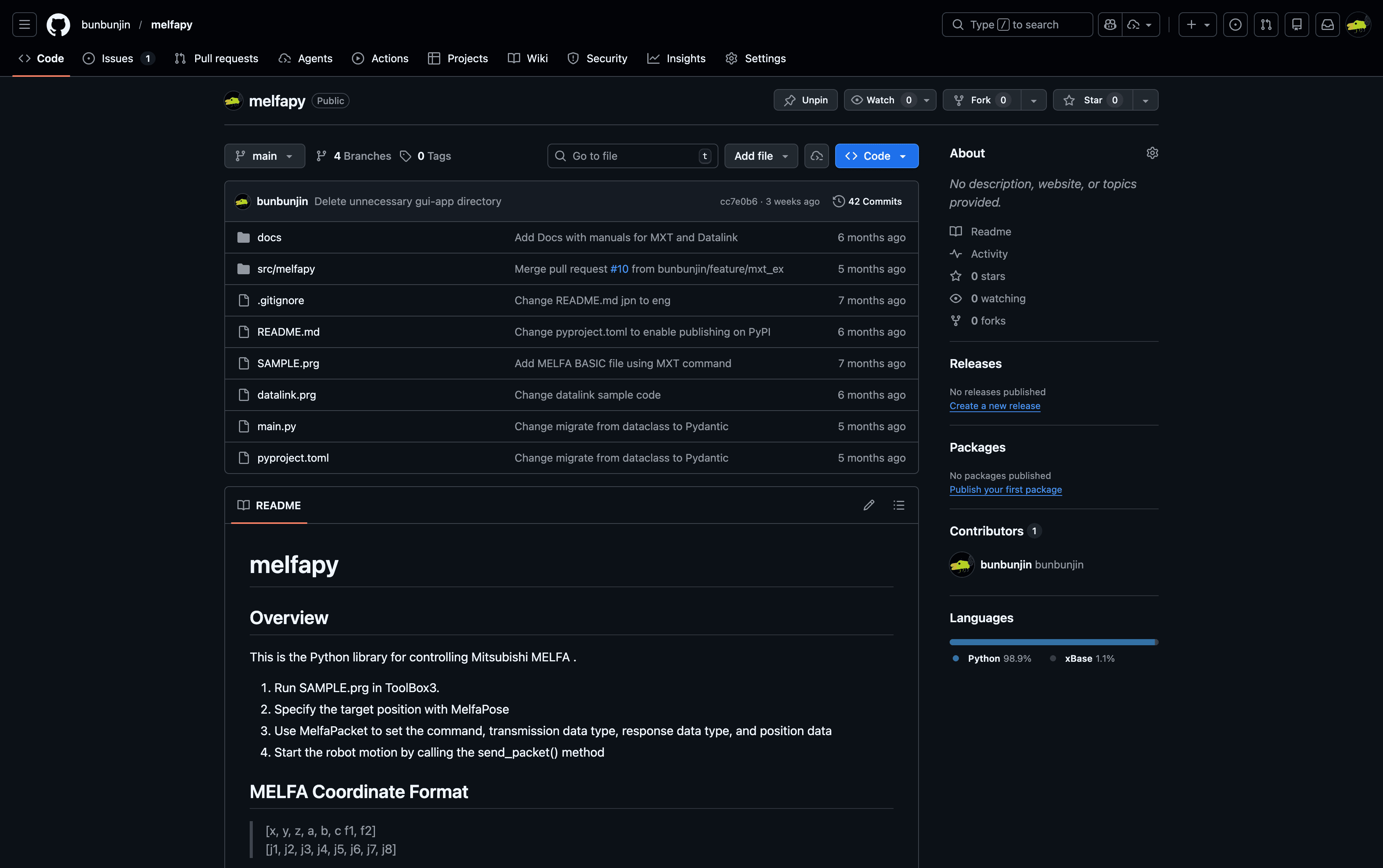Open the agent tasks cloud icon button
This screenshot has height=868, width=1383.
pos(816,156)
